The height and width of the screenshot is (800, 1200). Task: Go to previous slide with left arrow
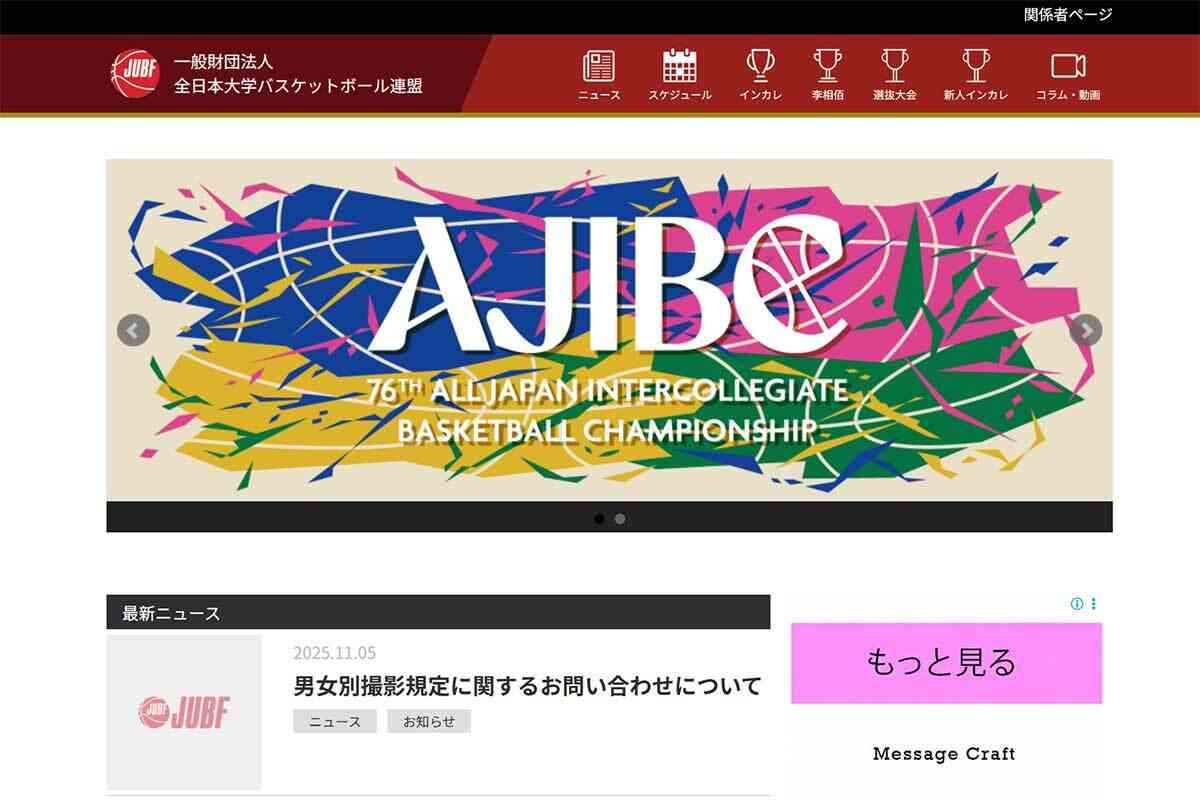[133, 330]
